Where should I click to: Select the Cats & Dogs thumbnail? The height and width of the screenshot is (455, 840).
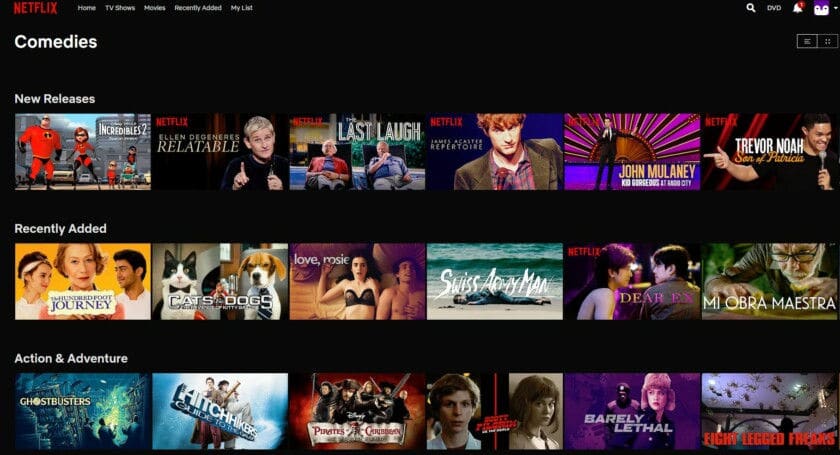[x=220, y=281]
